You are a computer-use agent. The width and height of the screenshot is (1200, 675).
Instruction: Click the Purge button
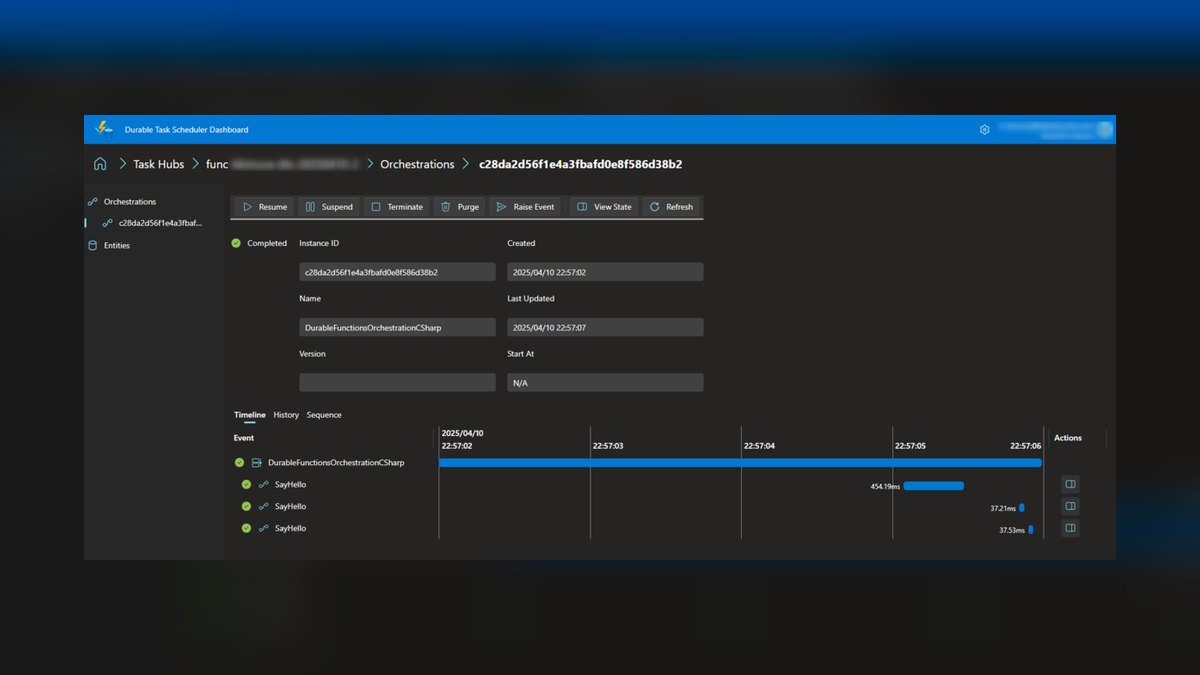click(460, 207)
